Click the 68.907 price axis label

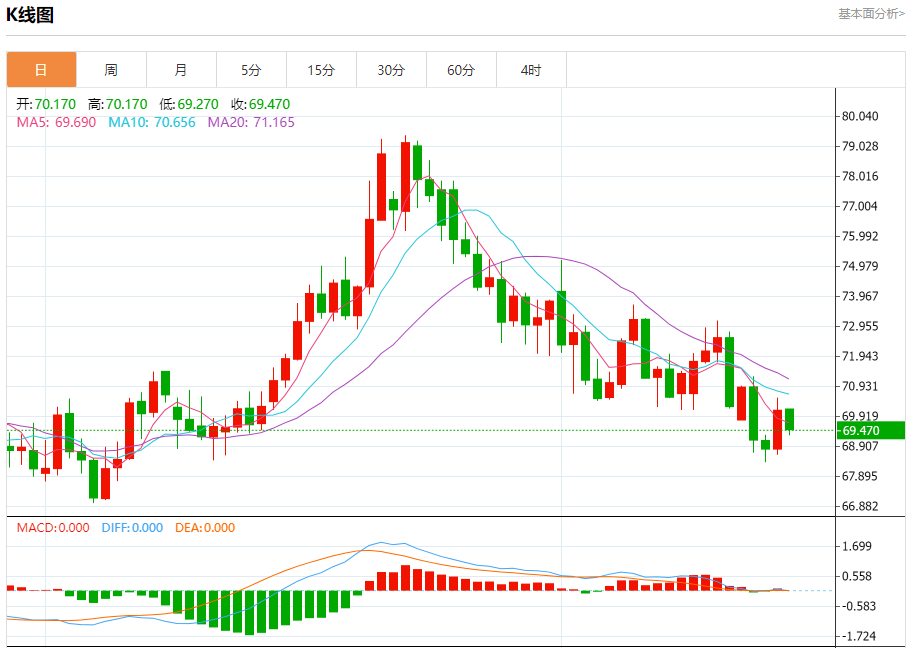coord(860,446)
